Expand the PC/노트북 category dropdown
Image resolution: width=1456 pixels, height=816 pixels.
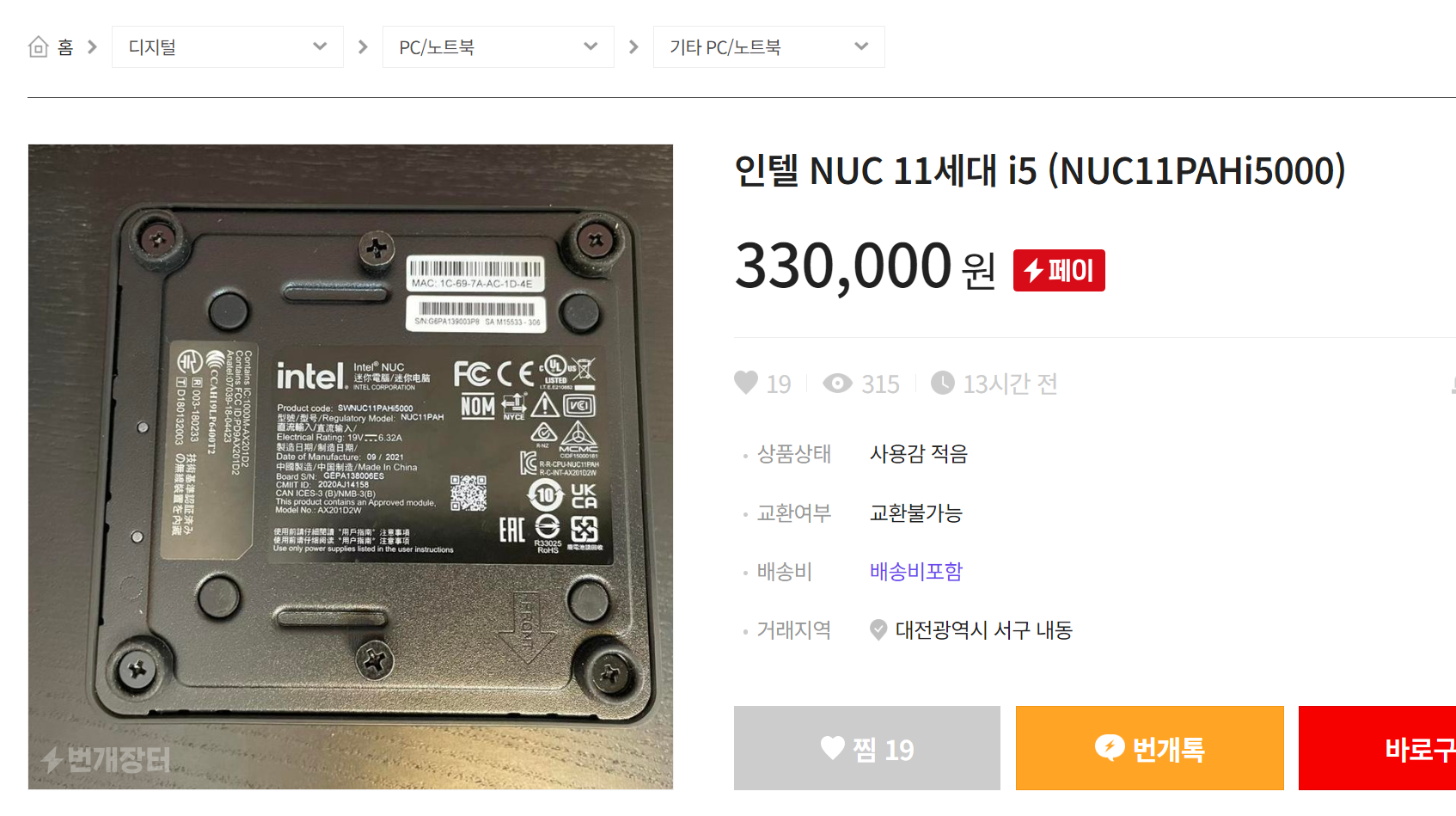click(x=499, y=46)
